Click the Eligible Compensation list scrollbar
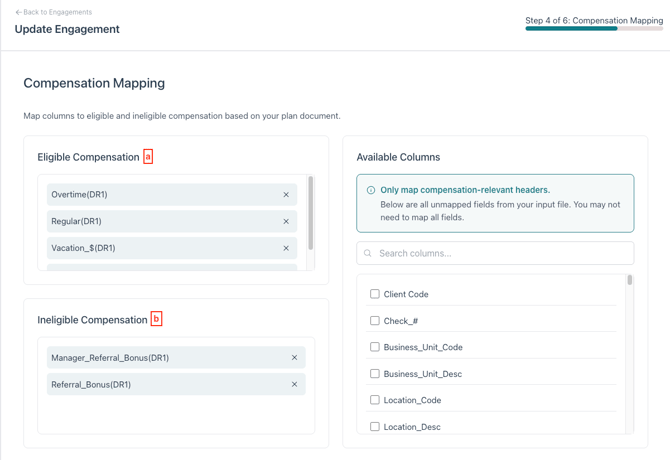 coord(311,213)
